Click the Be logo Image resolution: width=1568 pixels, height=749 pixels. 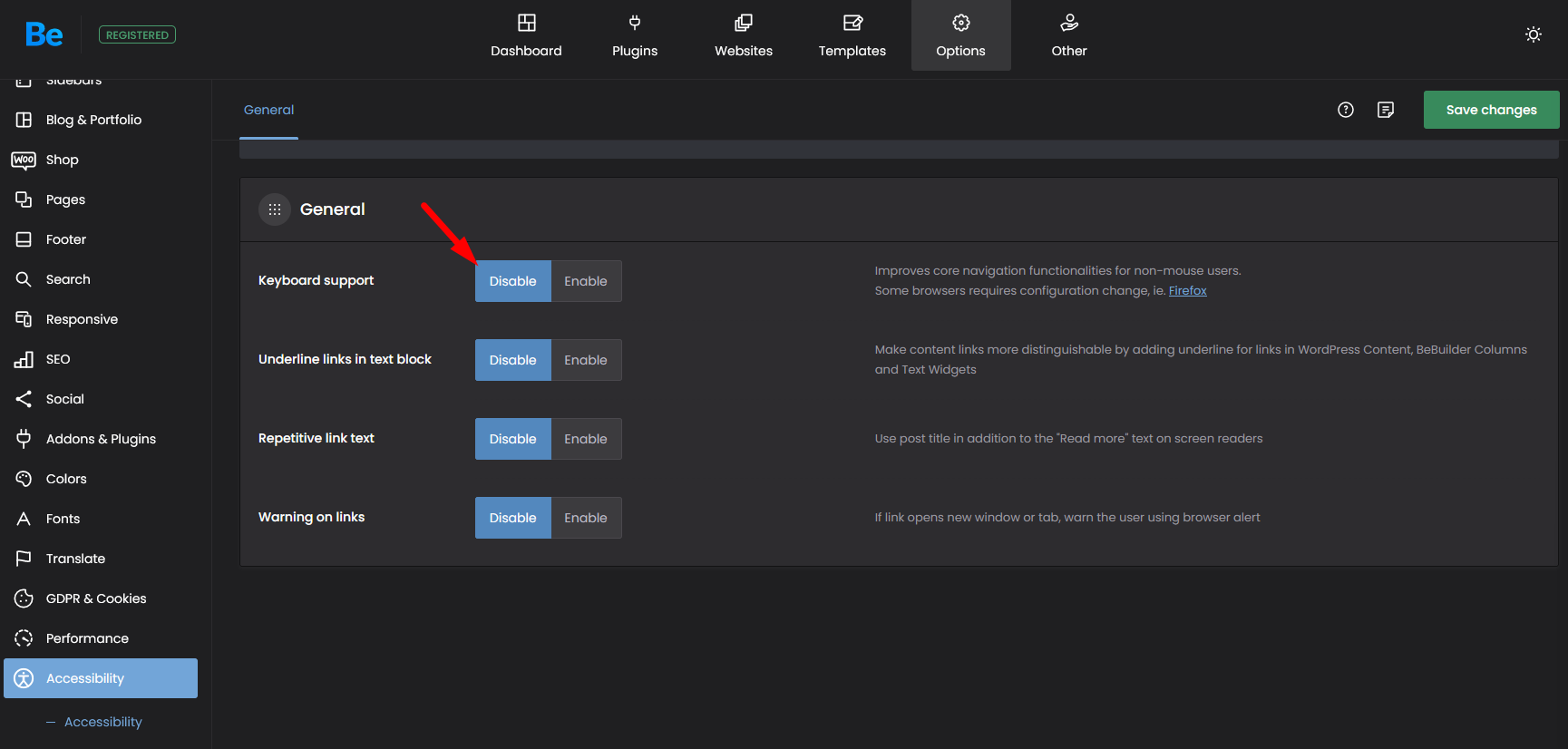tap(44, 34)
